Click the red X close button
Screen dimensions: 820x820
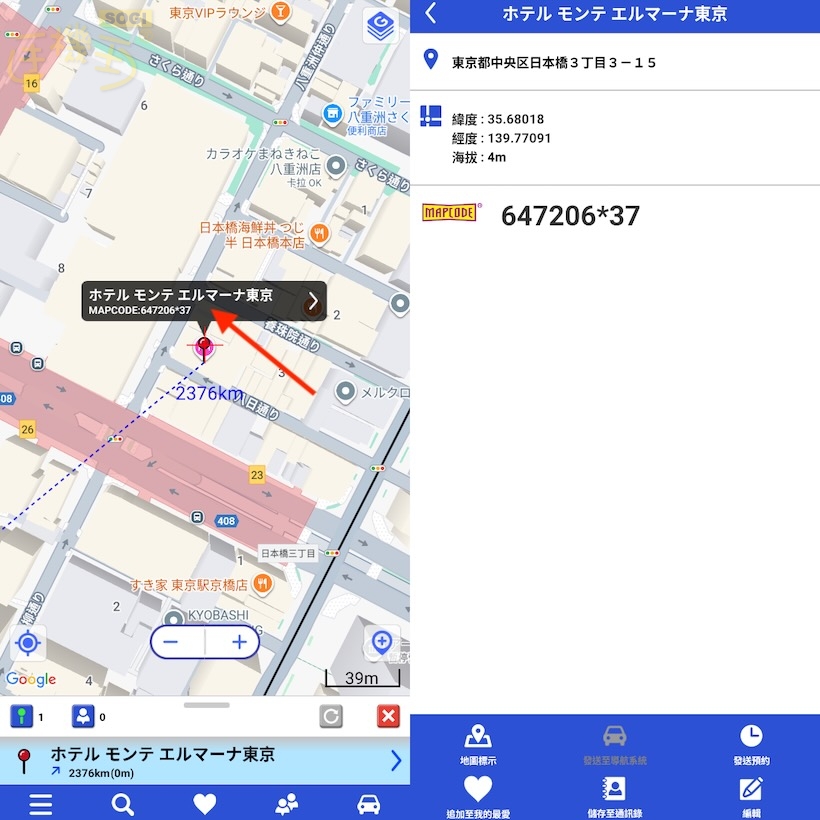(389, 716)
